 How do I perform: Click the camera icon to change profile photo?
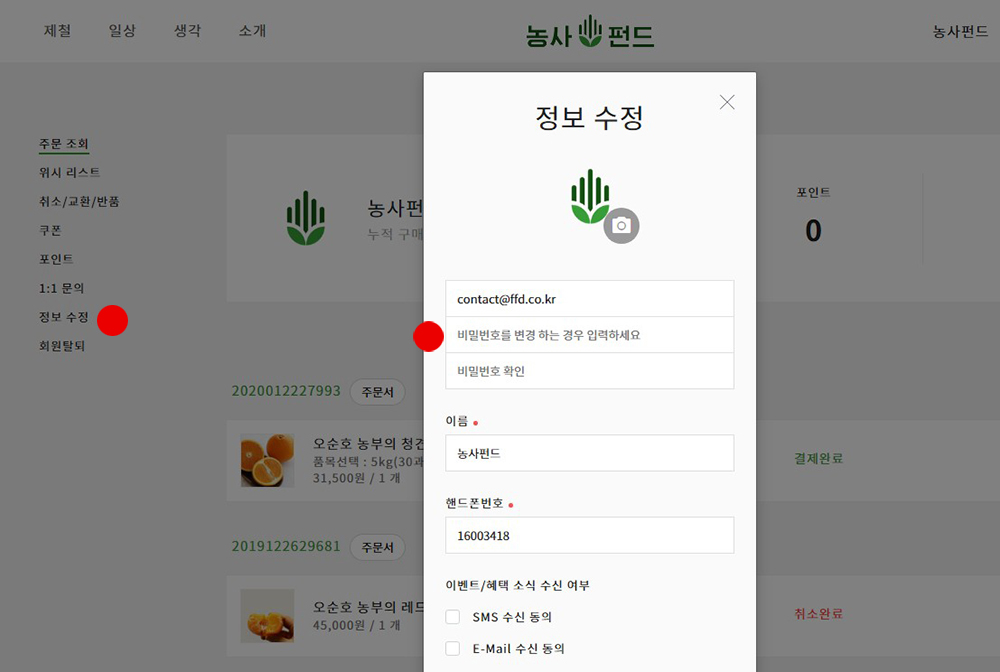click(x=621, y=226)
